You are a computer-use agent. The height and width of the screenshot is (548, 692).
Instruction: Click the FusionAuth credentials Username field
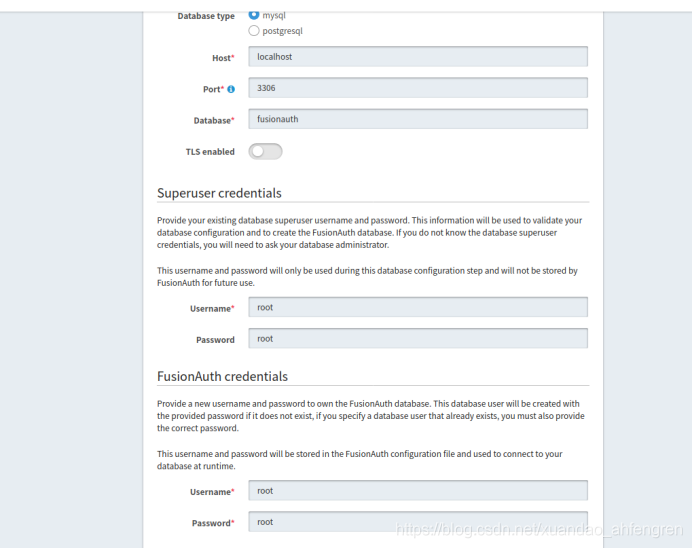tap(417, 491)
